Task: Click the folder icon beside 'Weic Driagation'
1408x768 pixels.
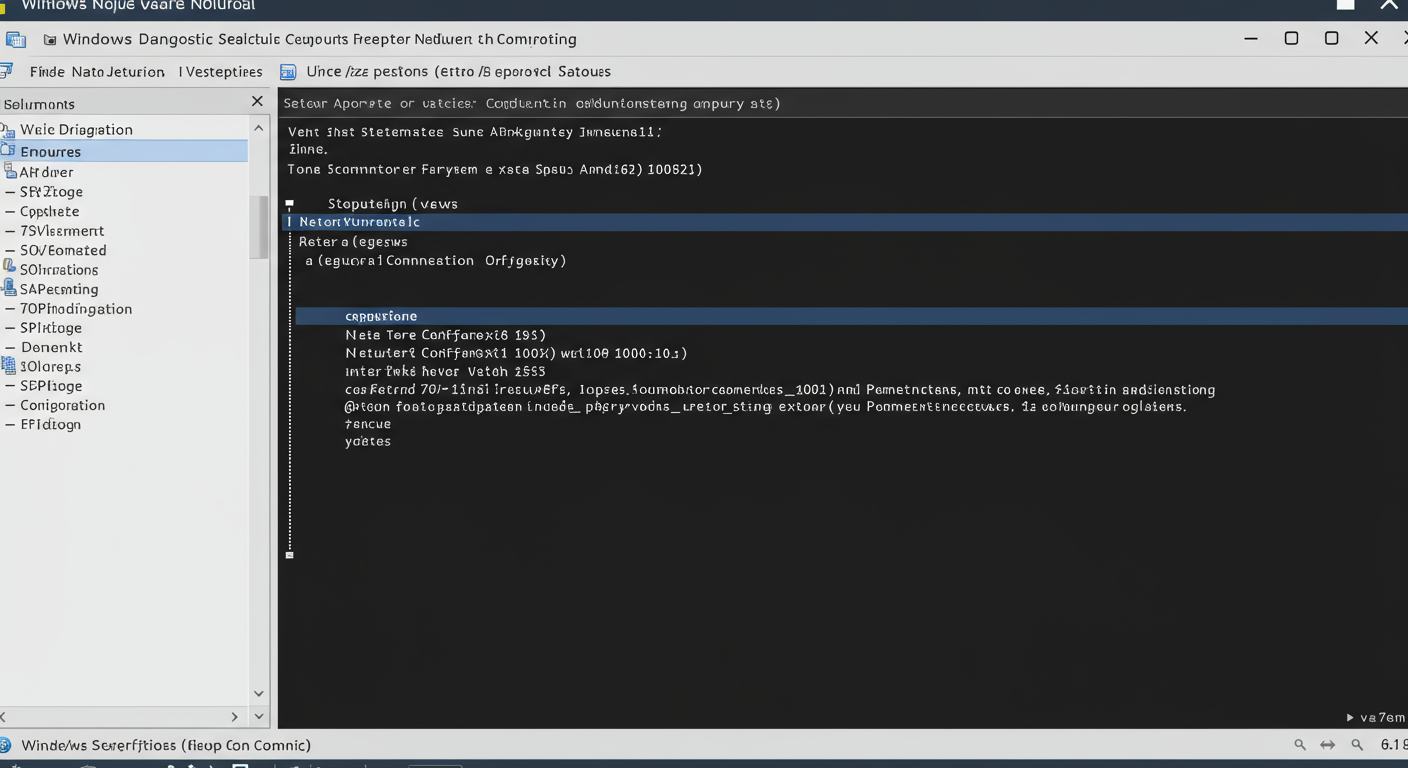Action: [8, 130]
